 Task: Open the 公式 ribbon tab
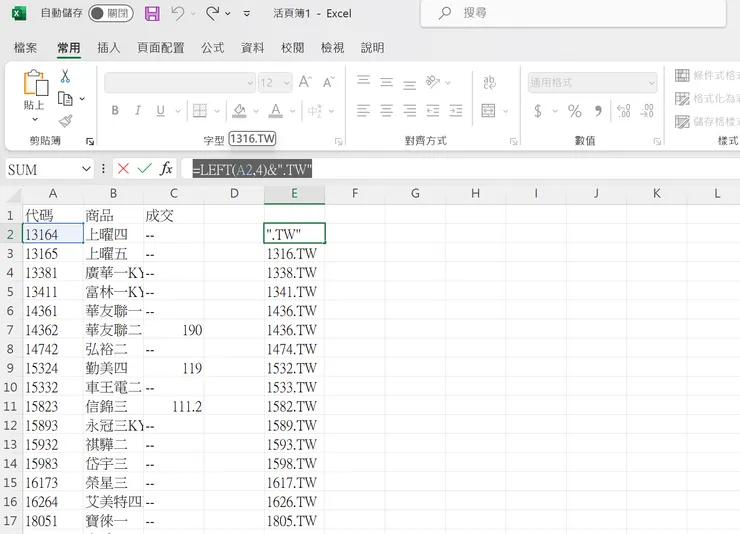(x=212, y=48)
